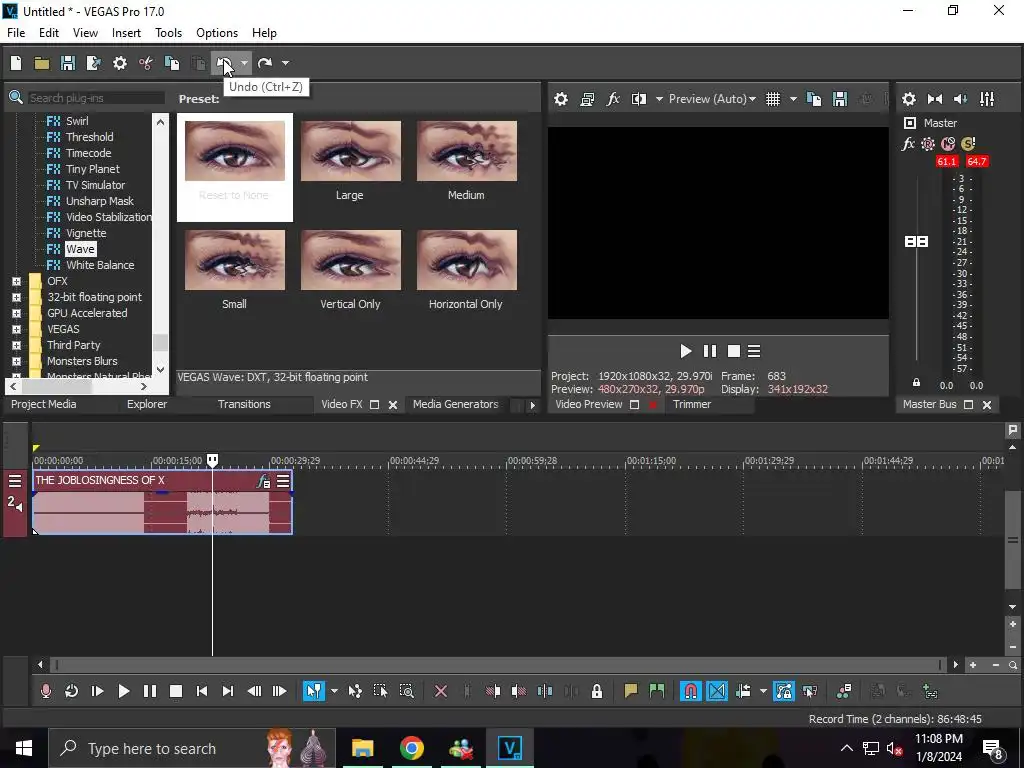Click event FX icon on timeline clip
Screen dimensions: 1024x768
click(263, 481)
